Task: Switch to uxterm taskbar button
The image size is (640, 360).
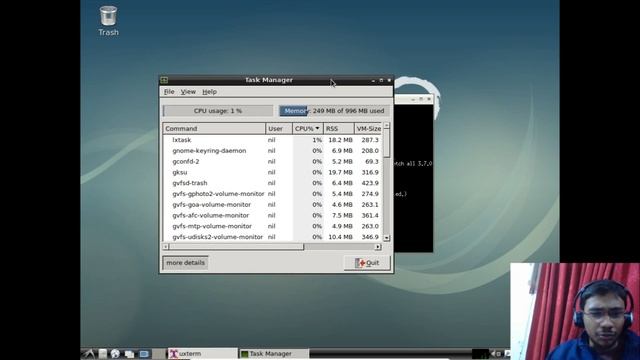Action: [203, 354]
